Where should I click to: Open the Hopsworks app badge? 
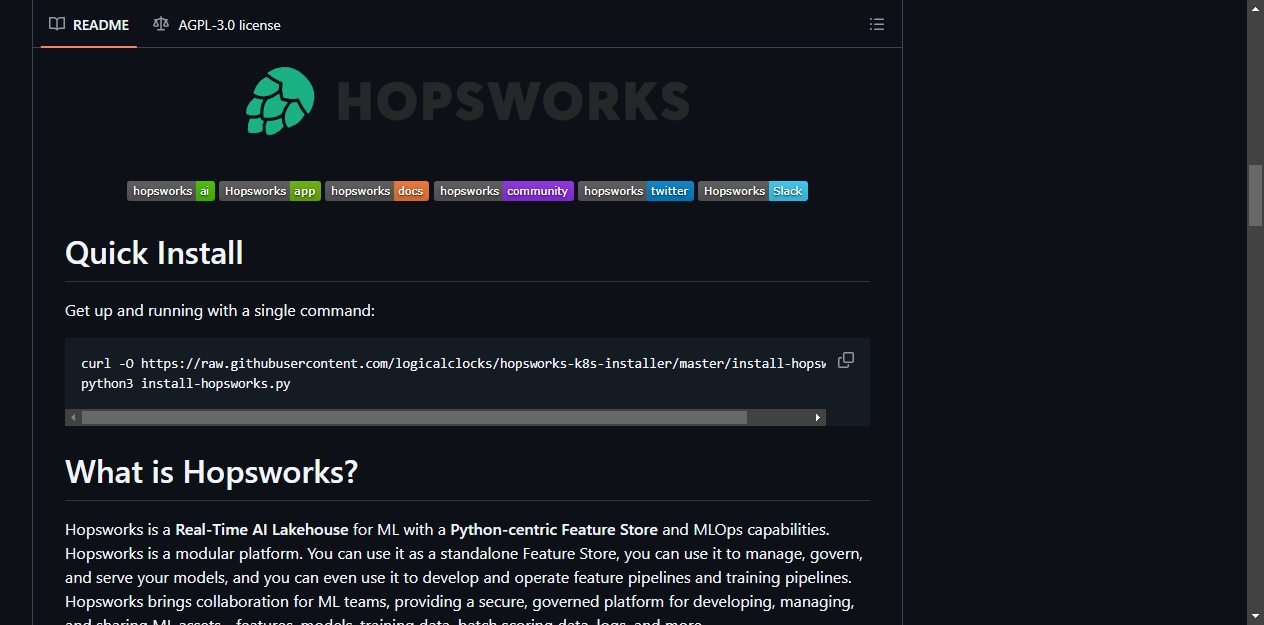tap(270, 191)
